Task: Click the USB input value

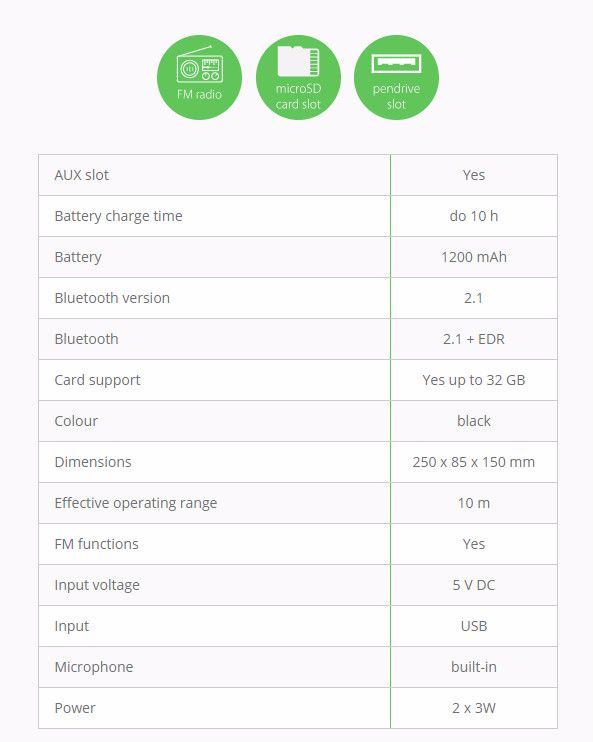Action: pos(474,626)
